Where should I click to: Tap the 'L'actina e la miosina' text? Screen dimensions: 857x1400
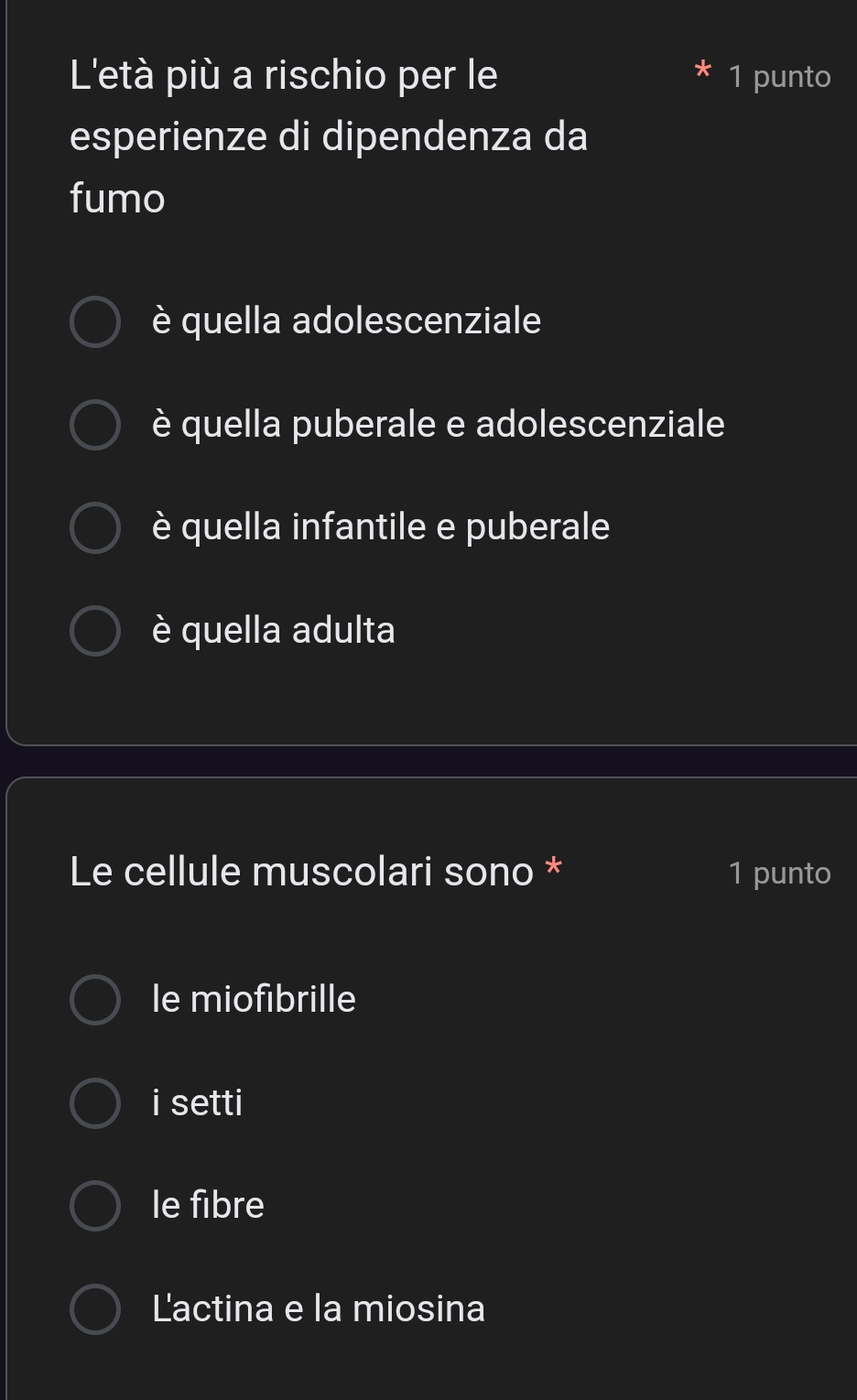(318, 1308)
